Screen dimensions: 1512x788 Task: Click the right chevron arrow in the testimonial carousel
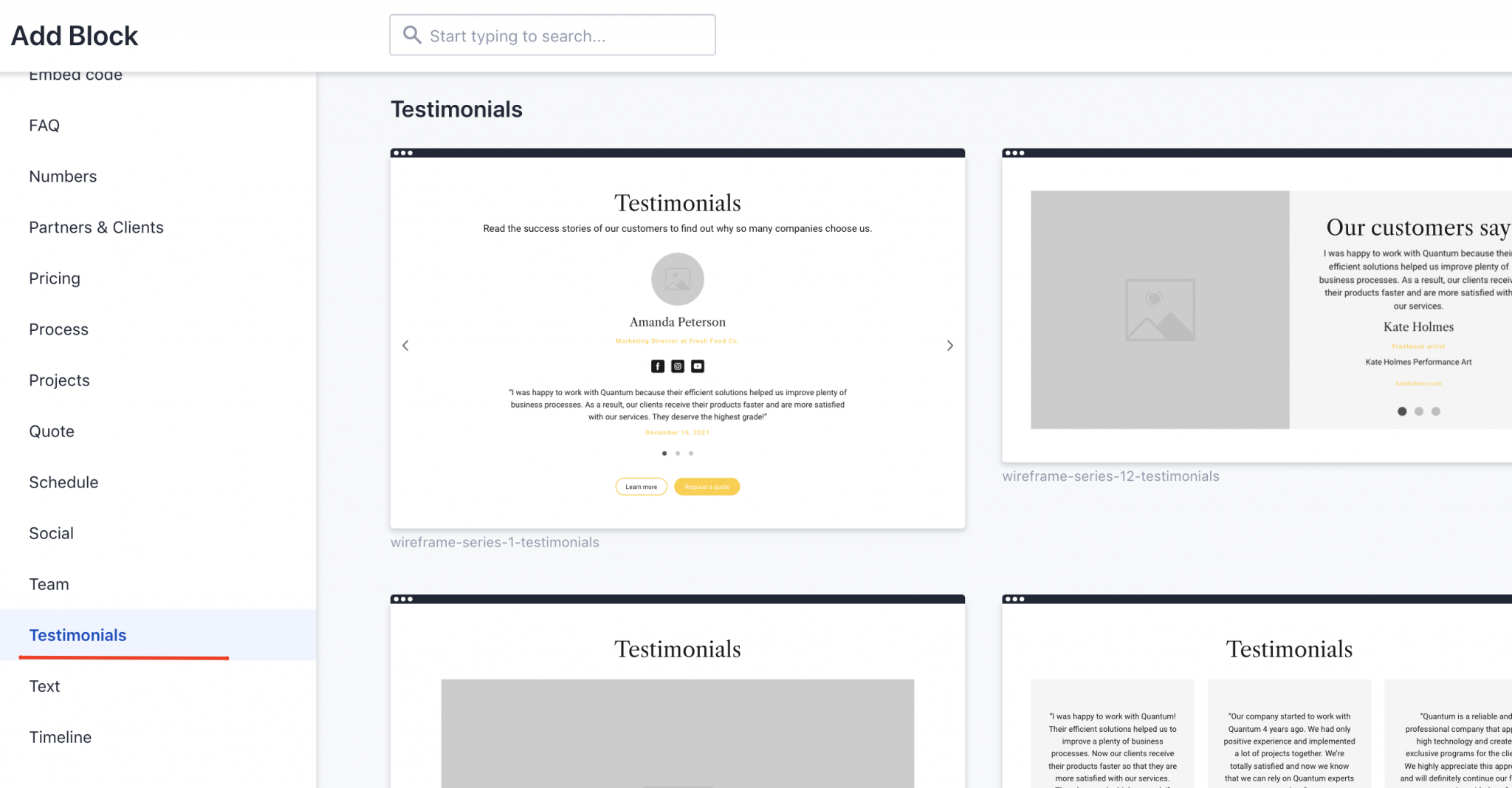[950, 345]
